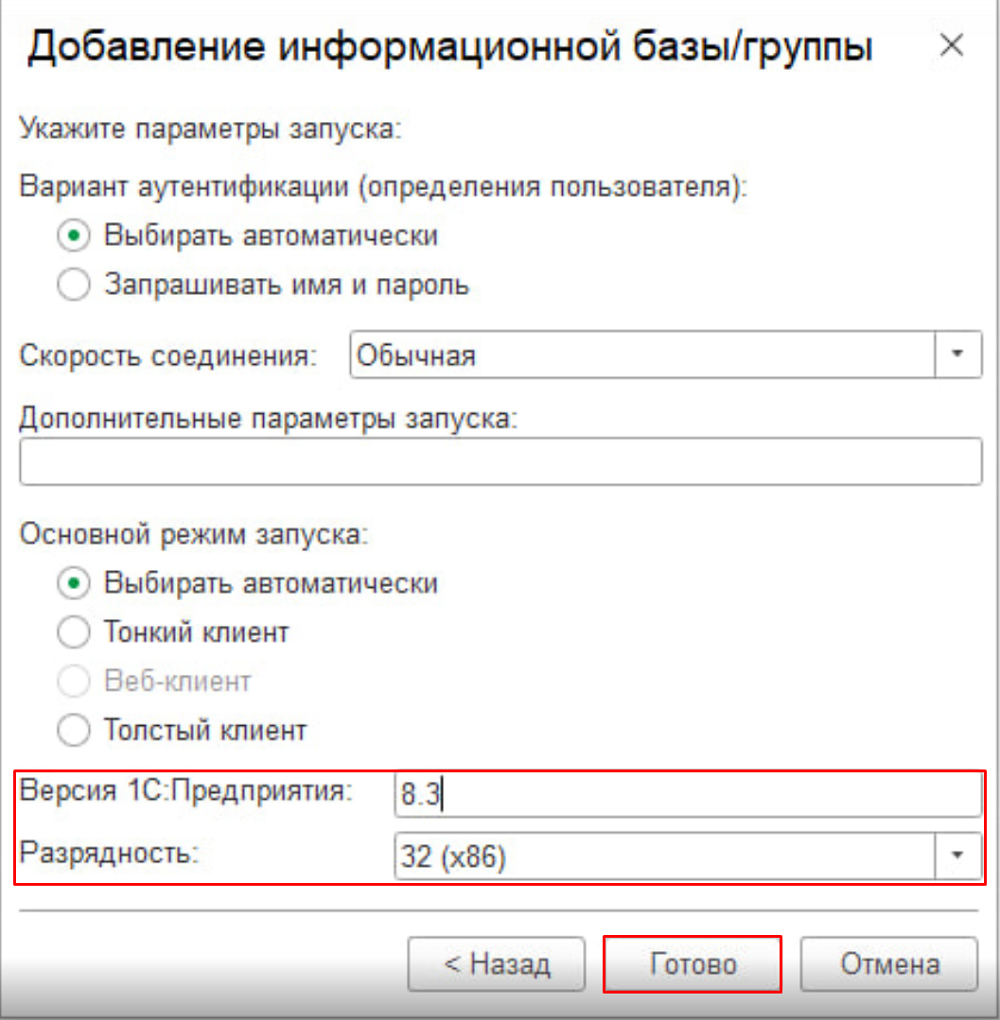Select automatic authentication variant radio

[74, 235]
